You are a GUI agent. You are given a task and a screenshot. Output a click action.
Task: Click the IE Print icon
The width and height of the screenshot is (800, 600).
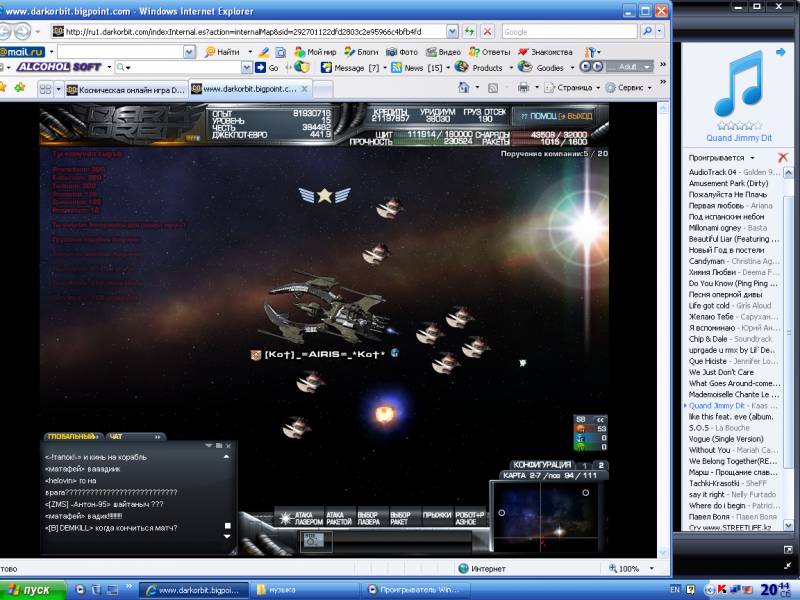click(523, 88)
